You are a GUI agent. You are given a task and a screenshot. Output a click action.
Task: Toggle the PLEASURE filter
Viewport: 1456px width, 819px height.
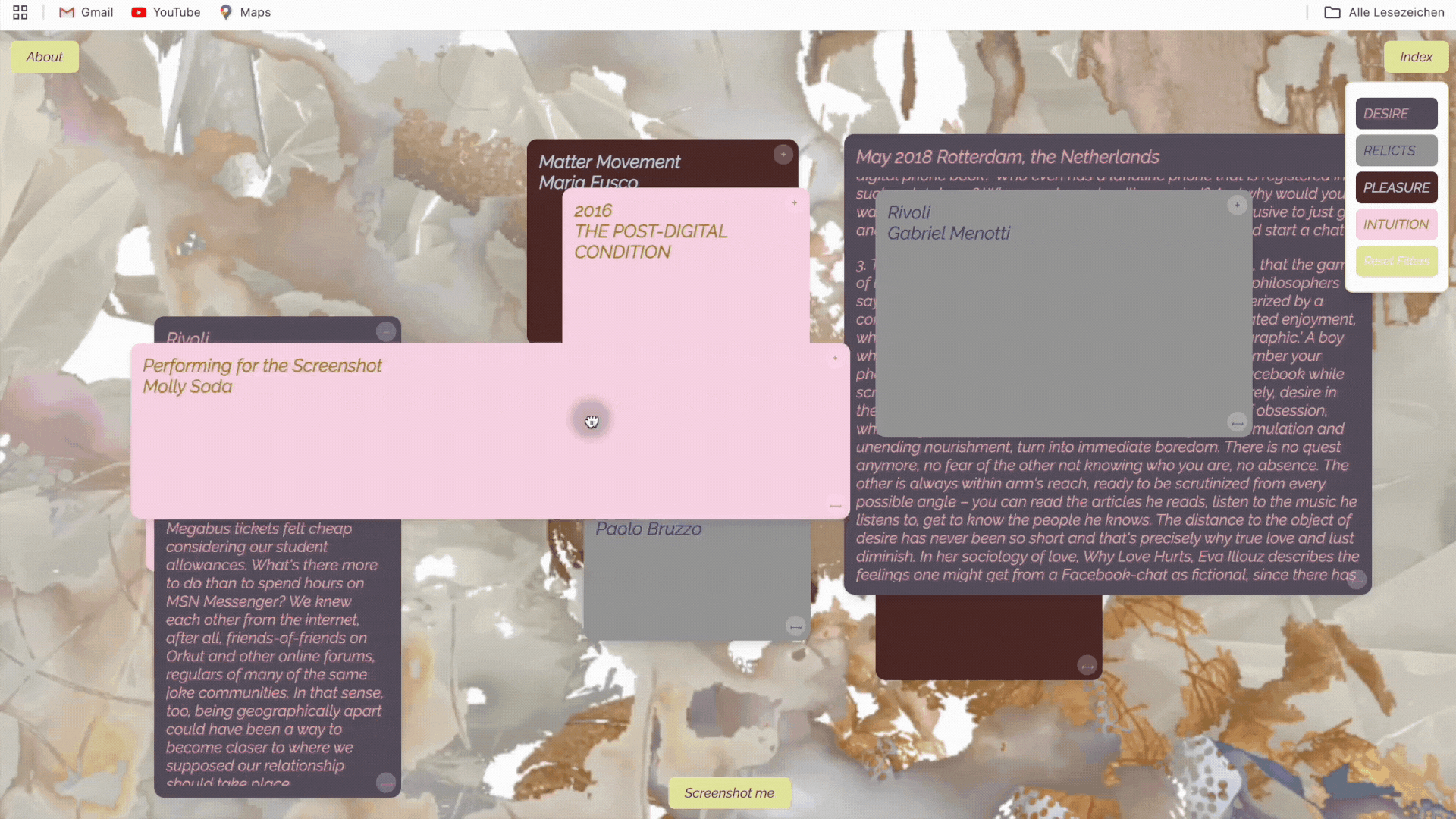(1396, 187)
